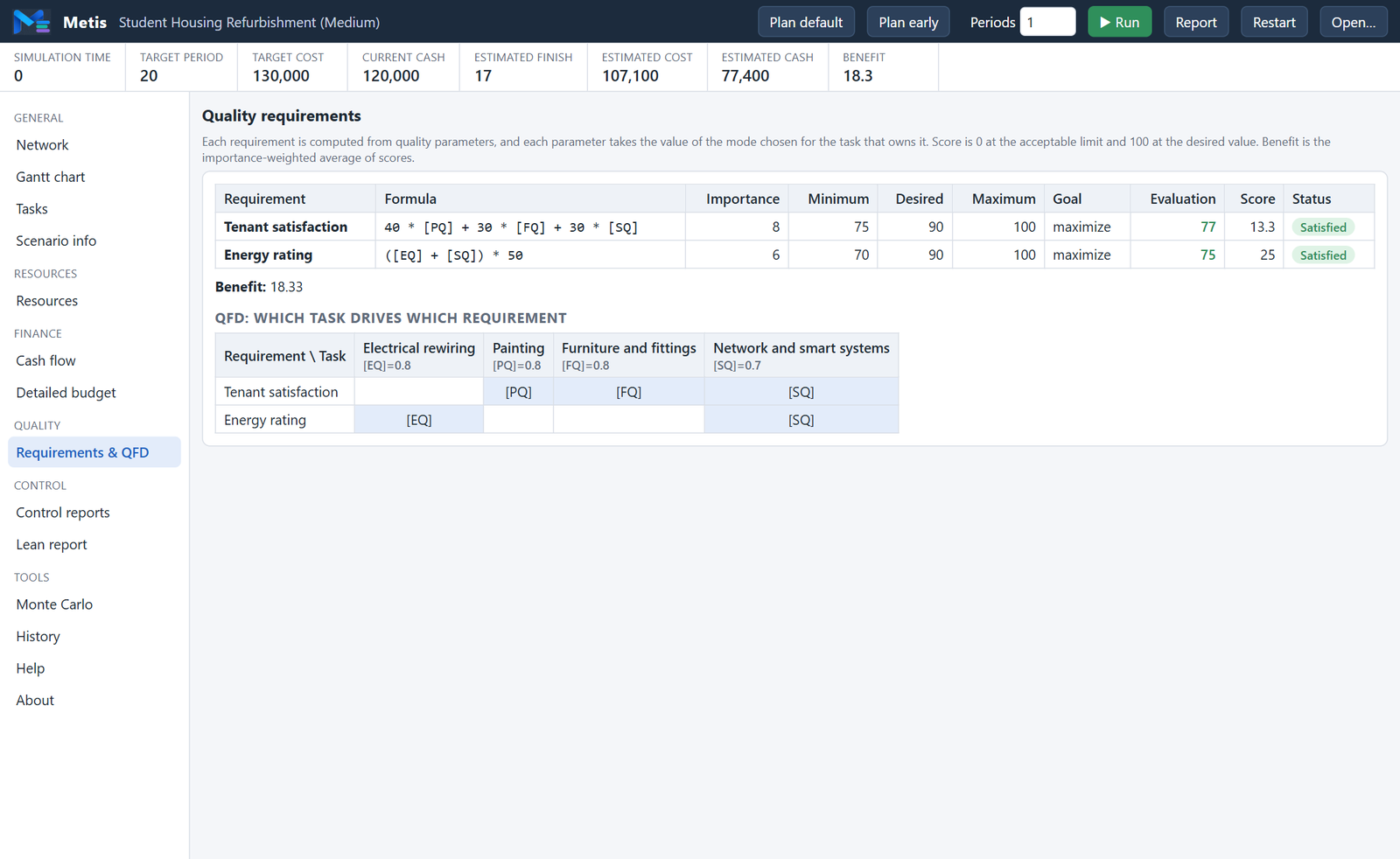Image resolution: width=1400 pixels, height=859 pixels.
Task: Click the Energy rating requirement name
Action: point(268,255)
